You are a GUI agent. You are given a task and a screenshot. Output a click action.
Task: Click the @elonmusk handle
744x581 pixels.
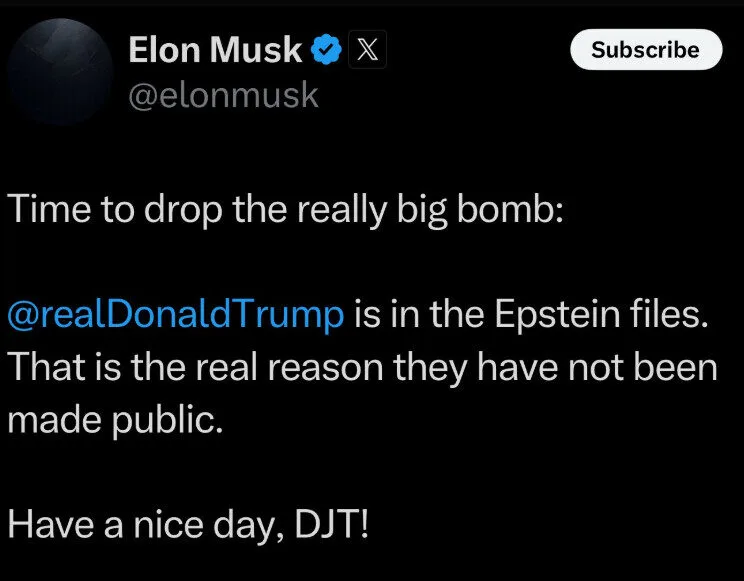coord(223,95)
